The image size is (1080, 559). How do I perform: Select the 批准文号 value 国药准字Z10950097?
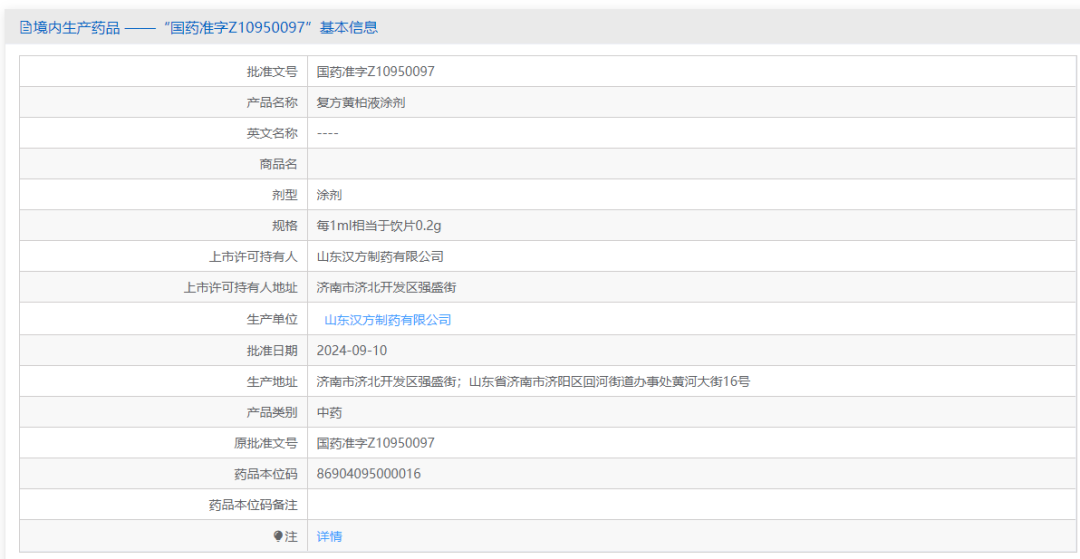tap(375, 72)
